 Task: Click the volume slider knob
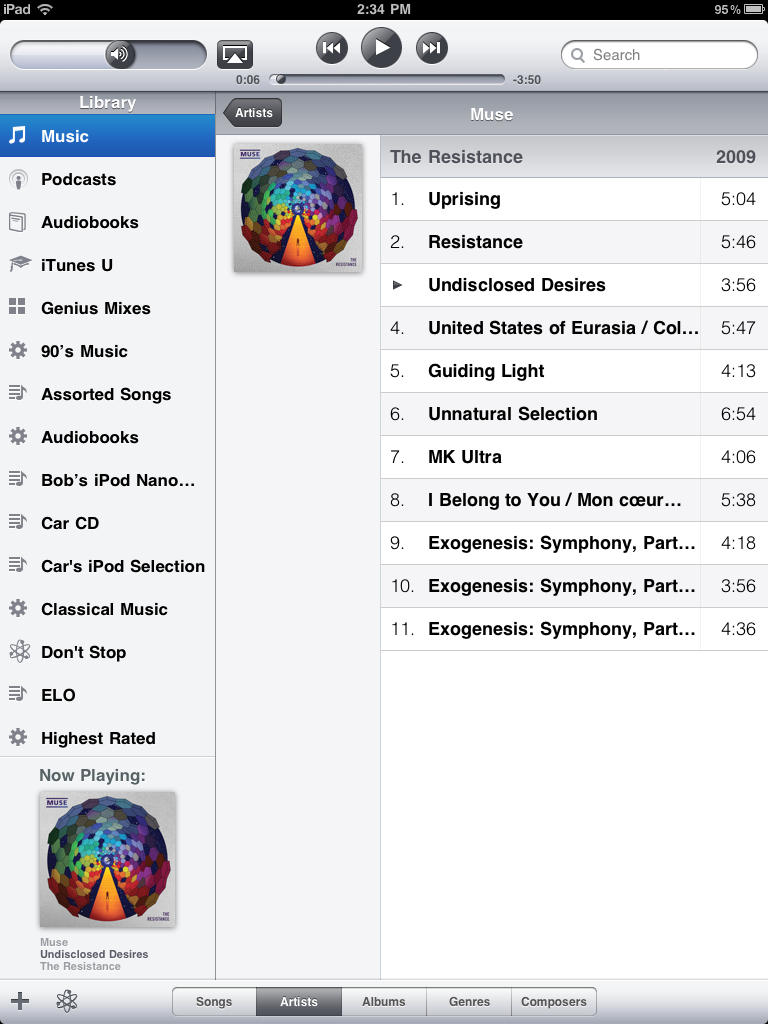[120, 54]
